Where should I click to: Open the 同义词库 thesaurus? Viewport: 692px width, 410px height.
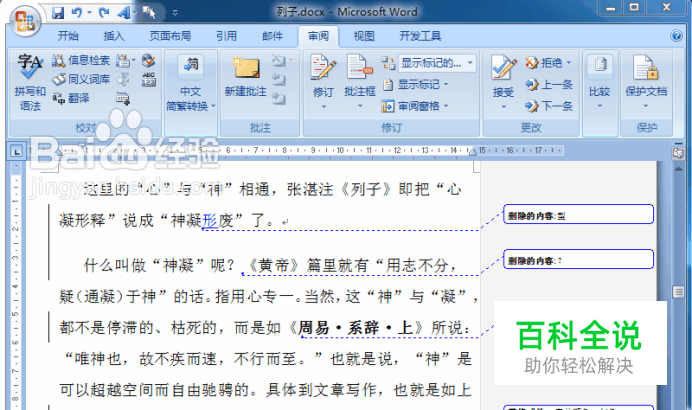81,79
